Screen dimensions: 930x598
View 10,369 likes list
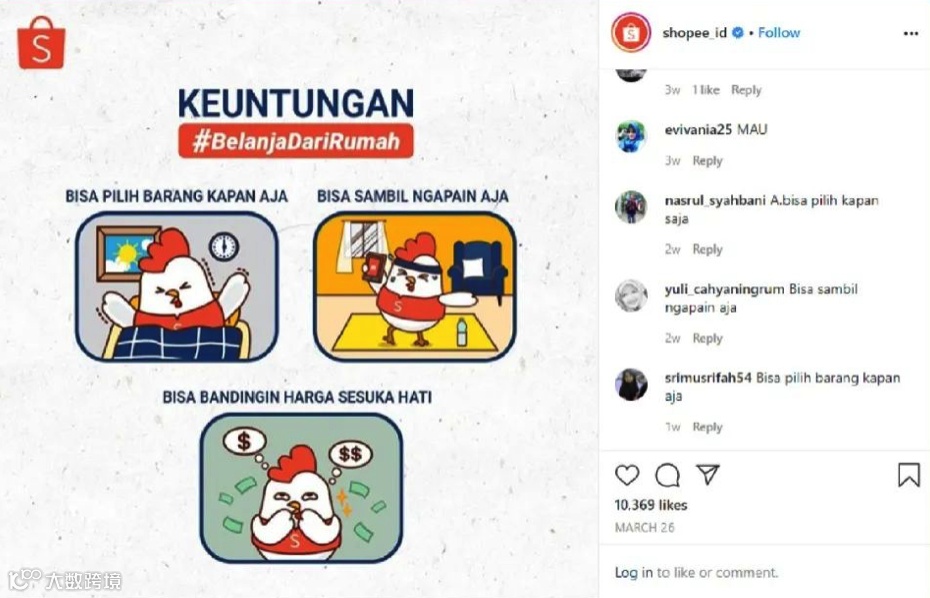pos(651,505)
